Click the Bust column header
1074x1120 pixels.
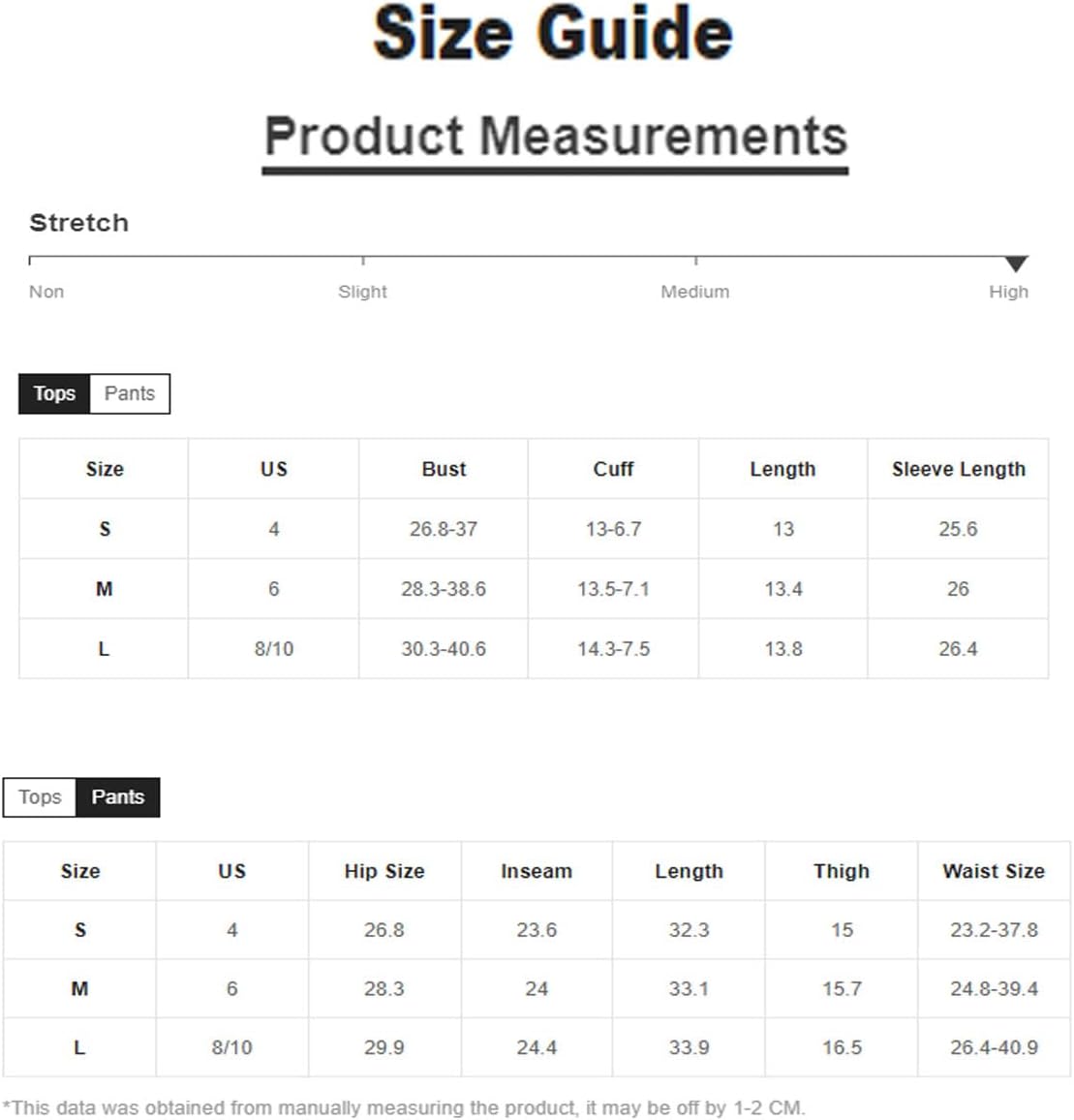(444, 469)
